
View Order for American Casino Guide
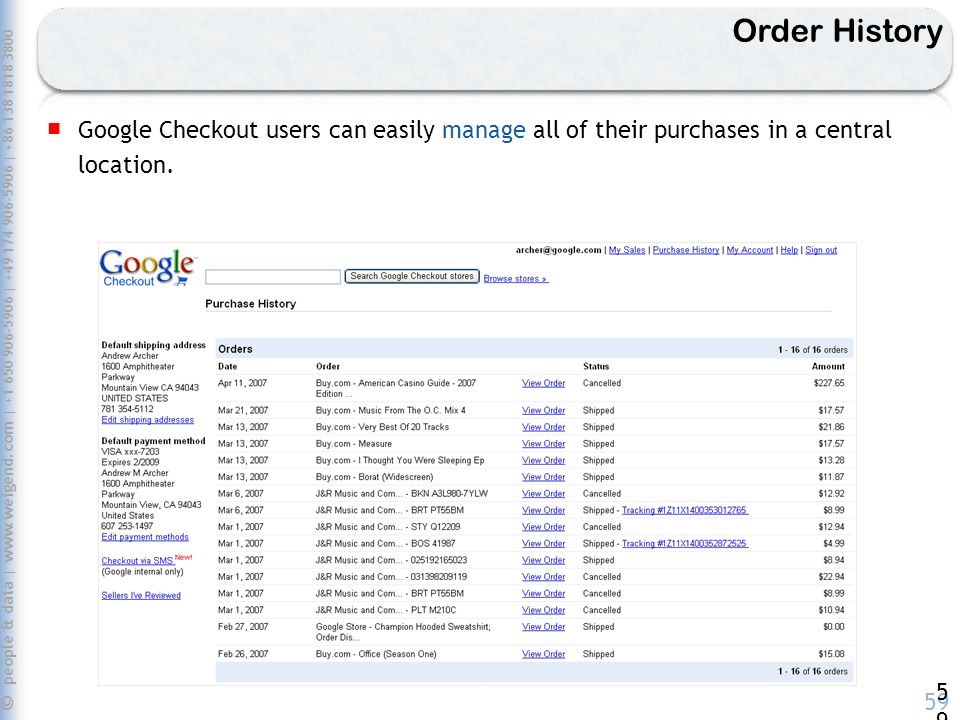[x=544, y=383]
